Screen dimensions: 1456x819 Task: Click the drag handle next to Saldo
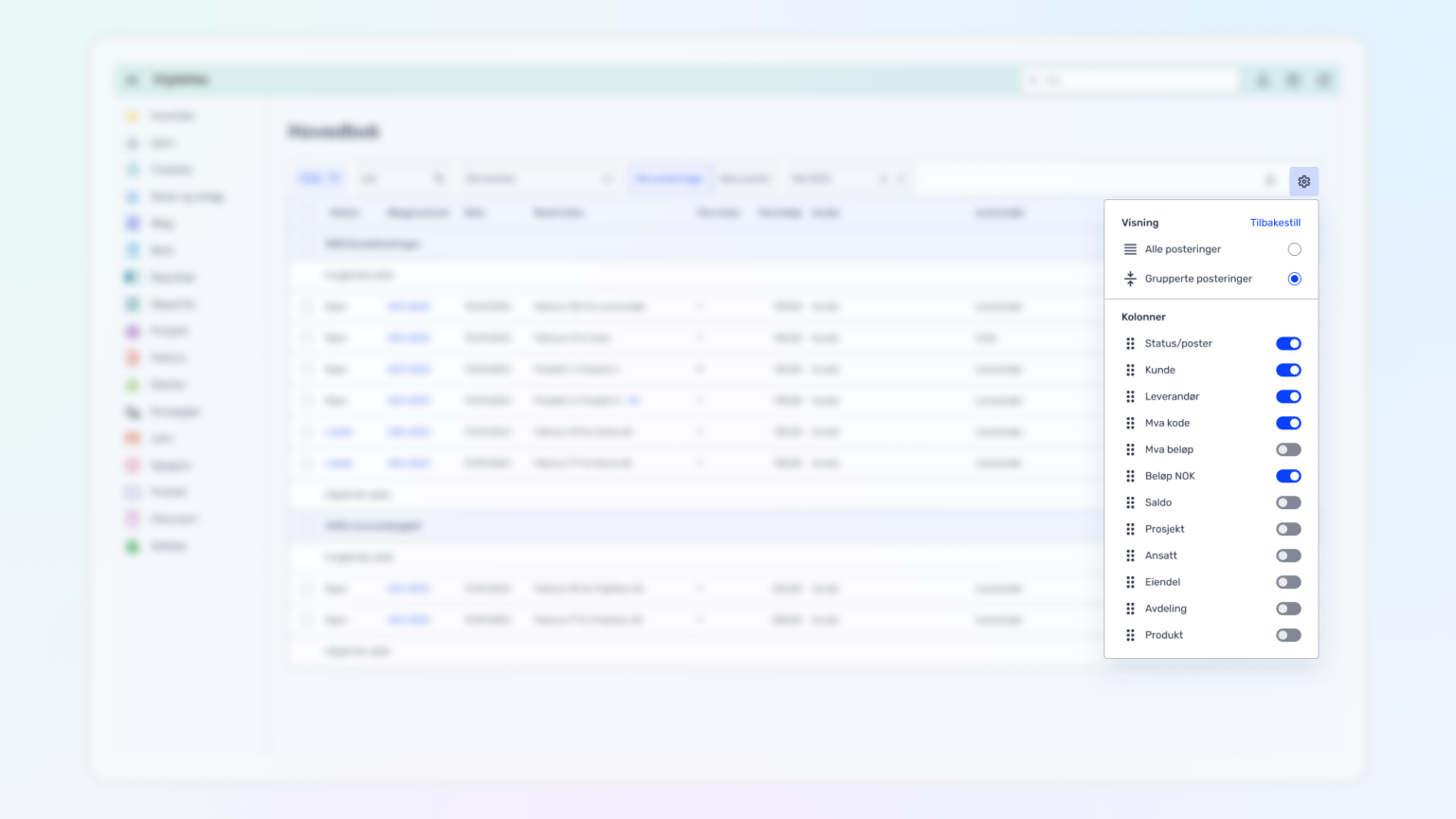coord(1130,503)
